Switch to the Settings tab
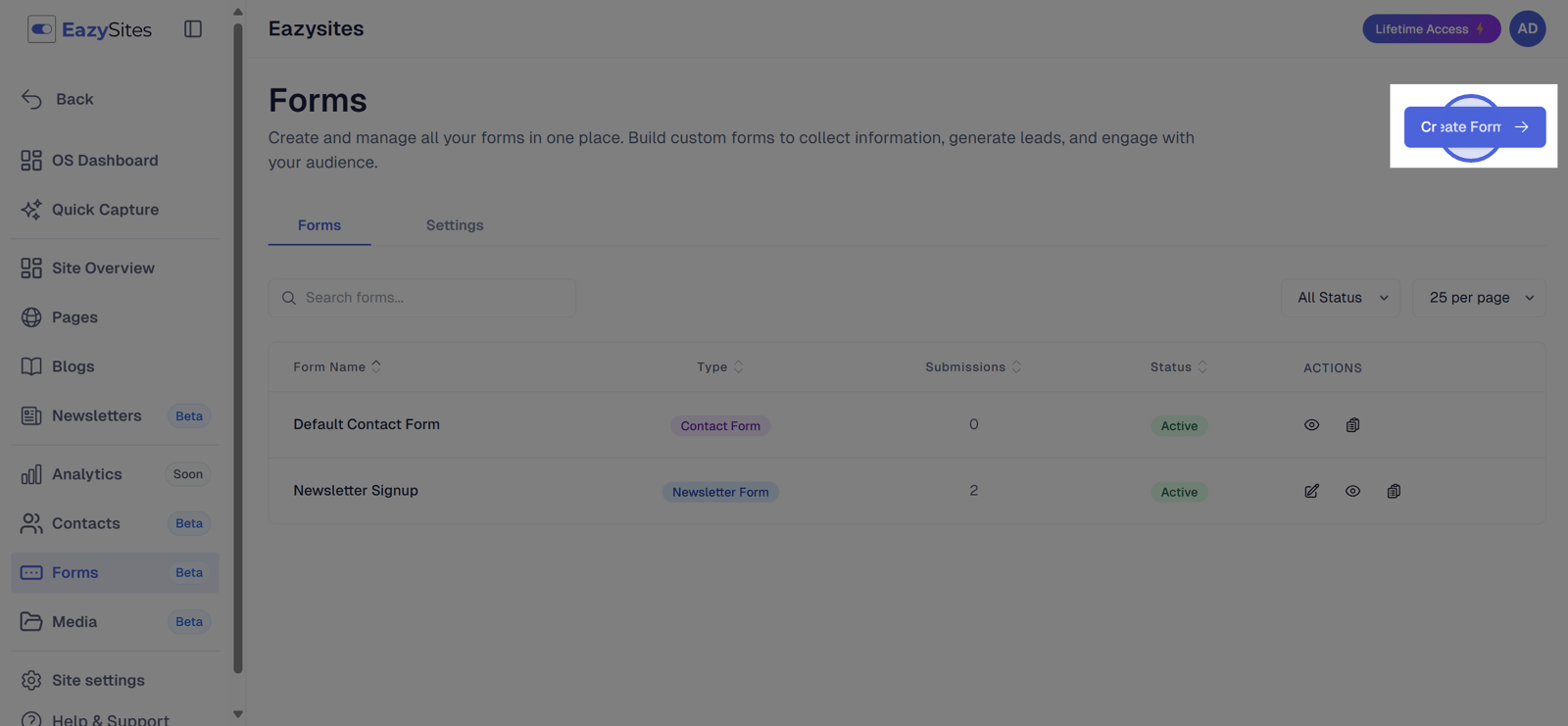The width and height of the screenshot is (1568, 726). (455, 225)
